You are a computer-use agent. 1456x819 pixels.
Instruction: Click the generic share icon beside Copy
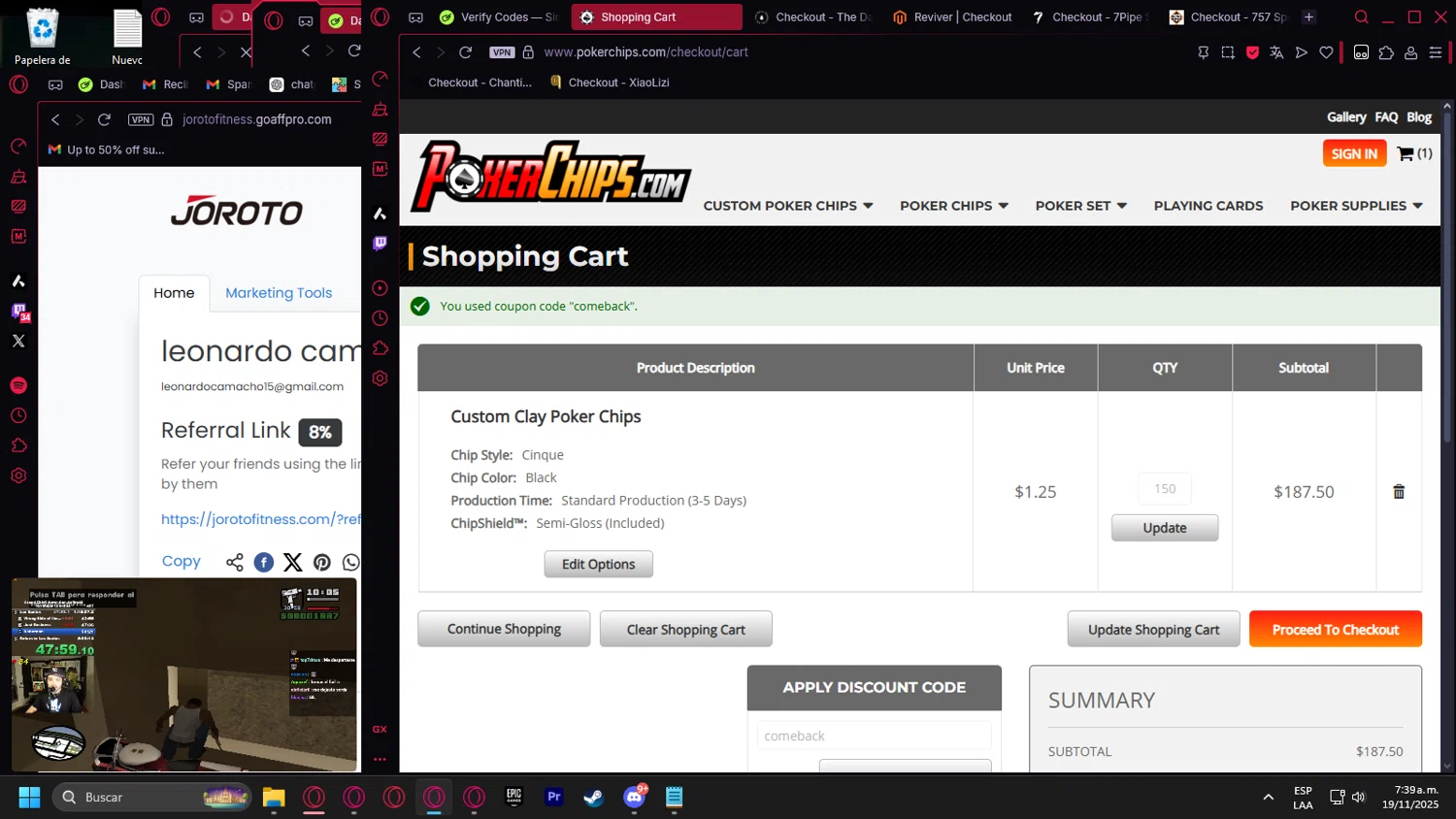coord(235,562)
